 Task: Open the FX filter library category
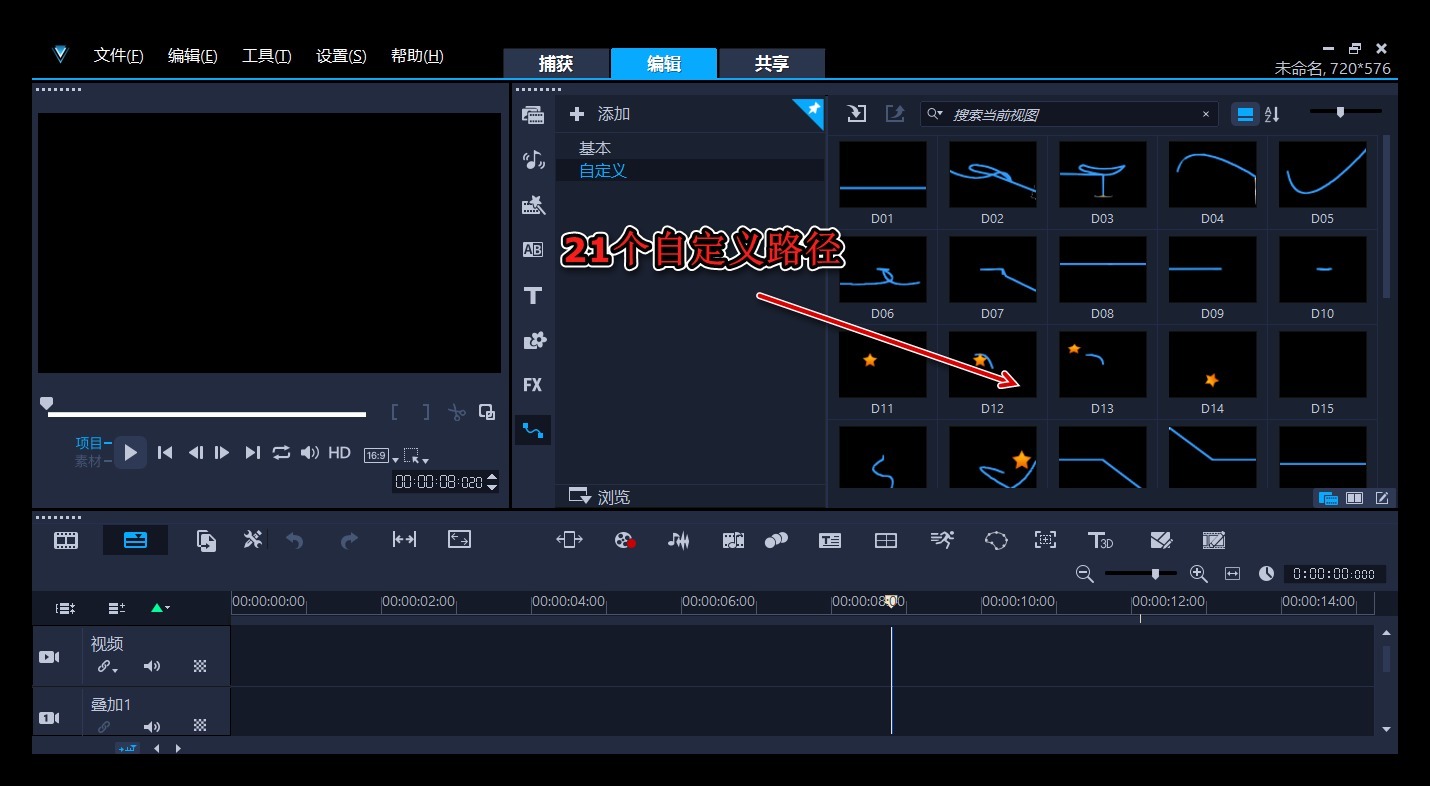(x=533, y=385)
